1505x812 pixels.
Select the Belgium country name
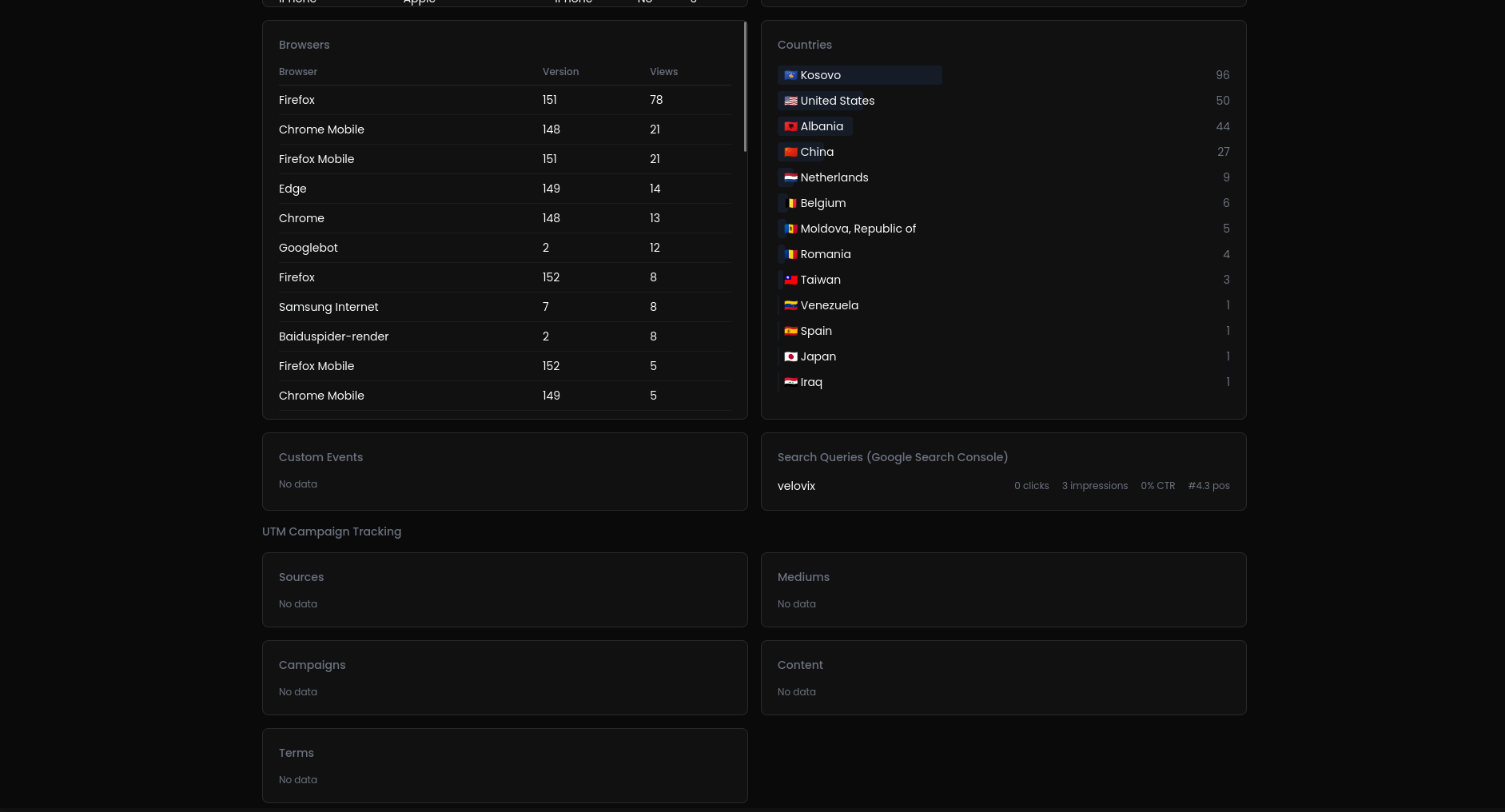coord(822,203)
